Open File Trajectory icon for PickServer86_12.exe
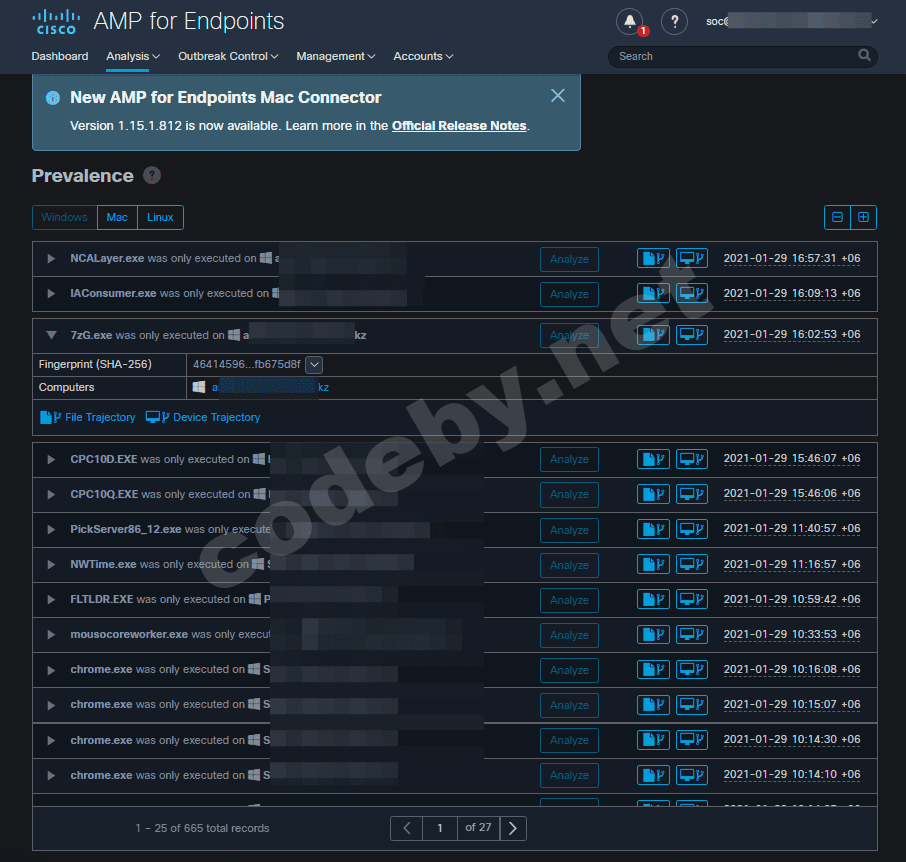Screen dimensions: 906x862 coord(653,529)
